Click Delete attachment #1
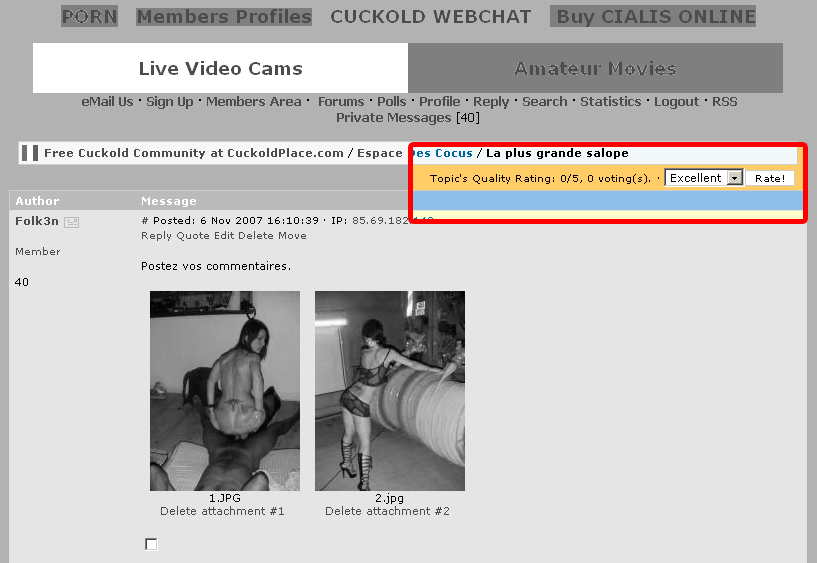The image size is (817, 563). pos(222,511)
